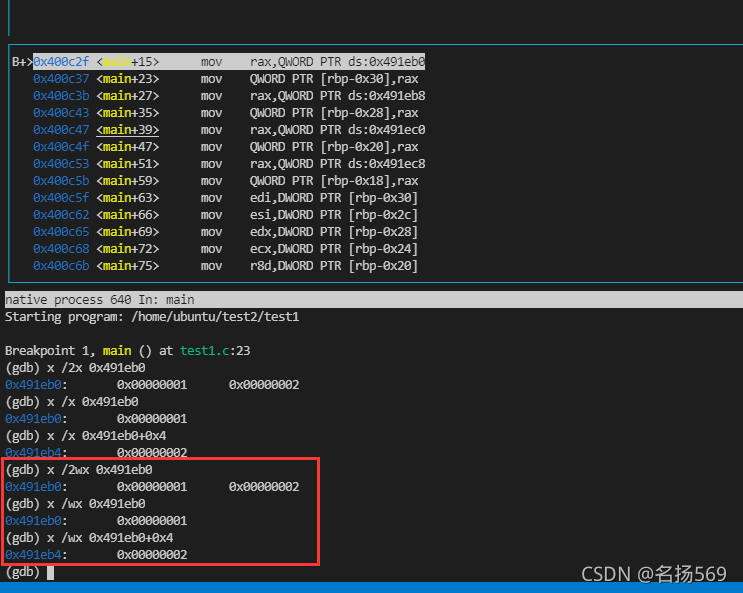Click address 0x400c53 at main+51

61,164
